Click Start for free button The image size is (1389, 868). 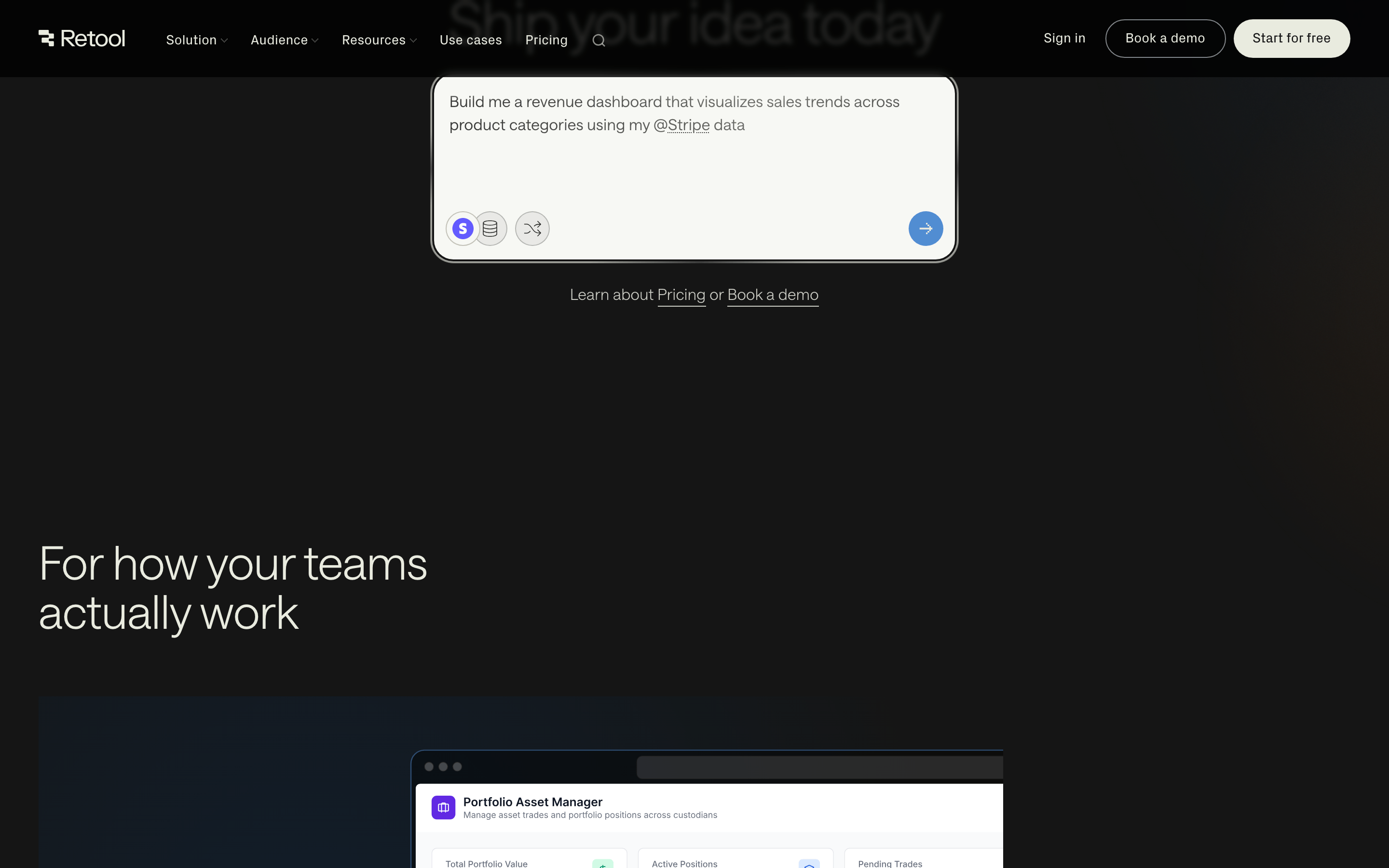coord(1292,39)
